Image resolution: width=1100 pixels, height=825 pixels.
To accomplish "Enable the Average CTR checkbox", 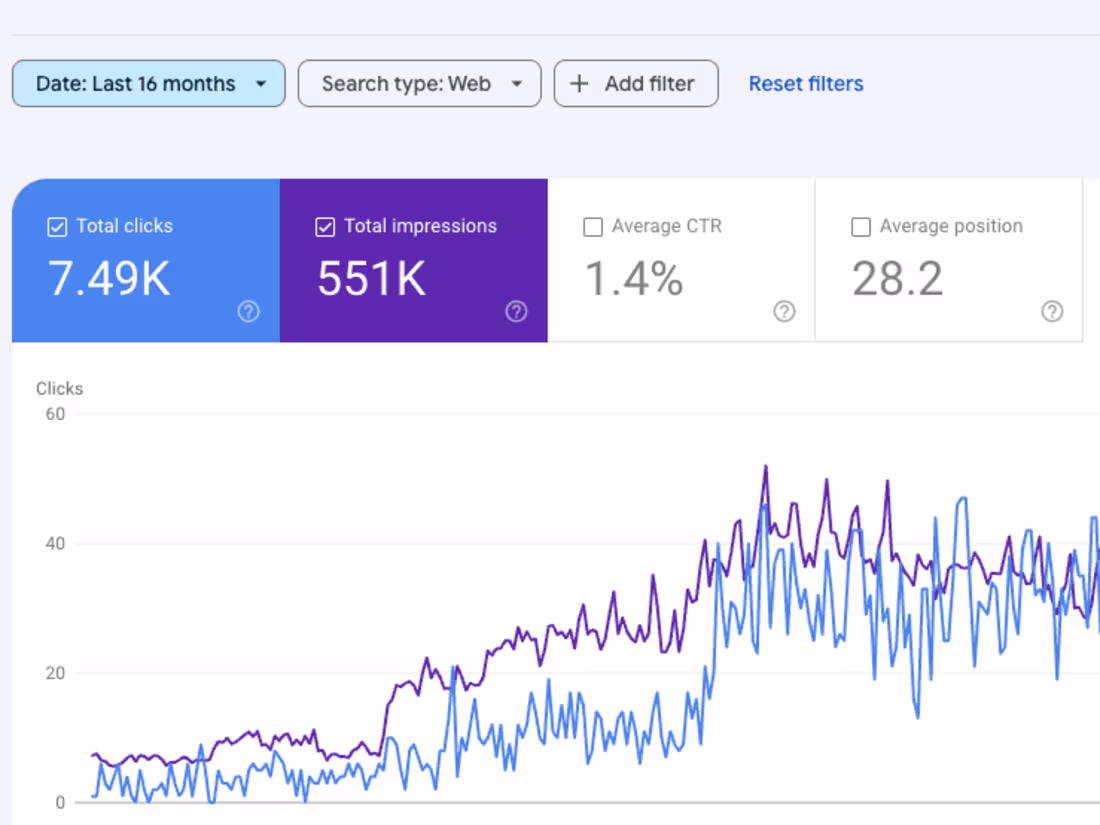I will [x=593, y=227].
